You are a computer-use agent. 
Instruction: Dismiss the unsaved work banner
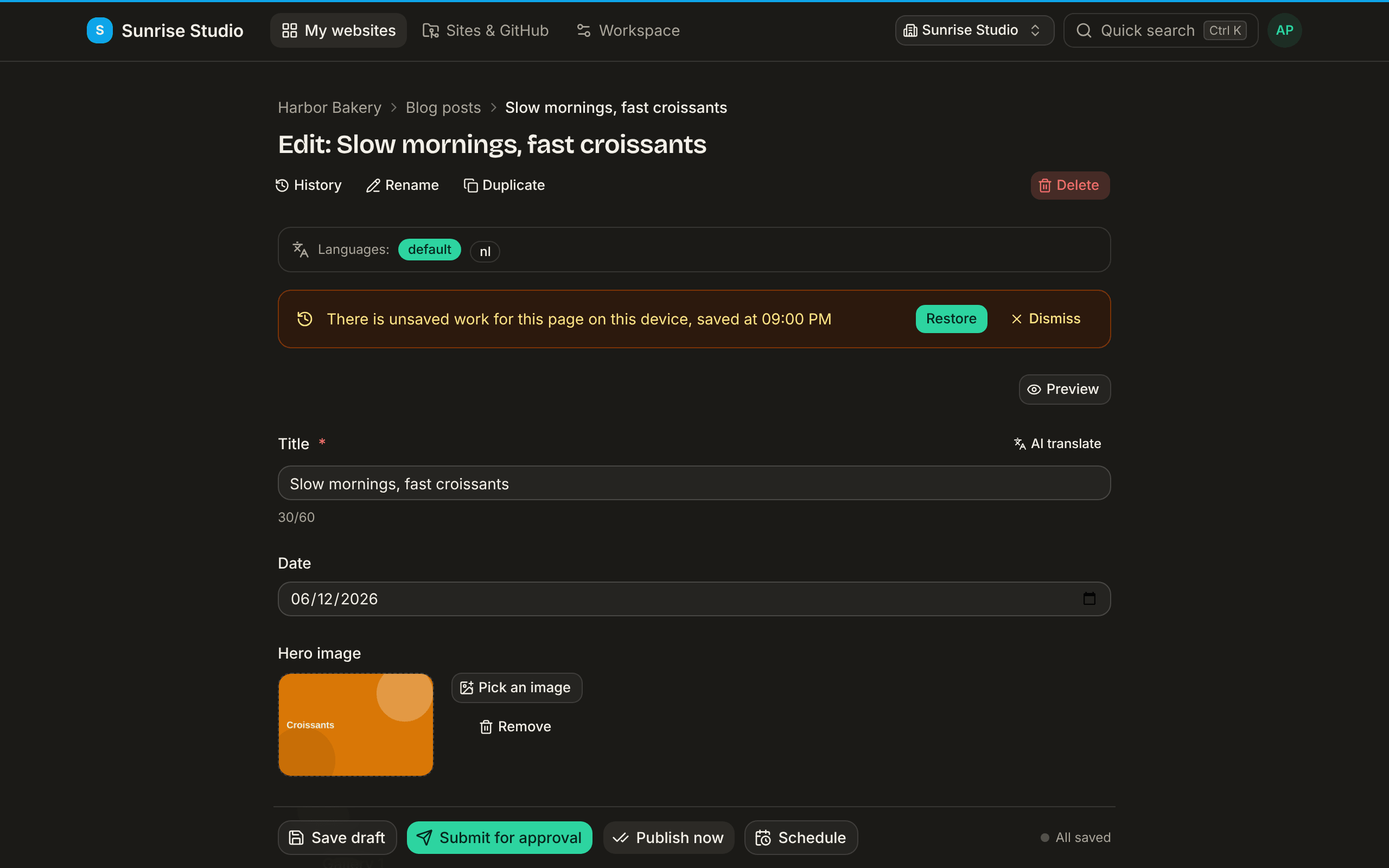coord(1046,318)
